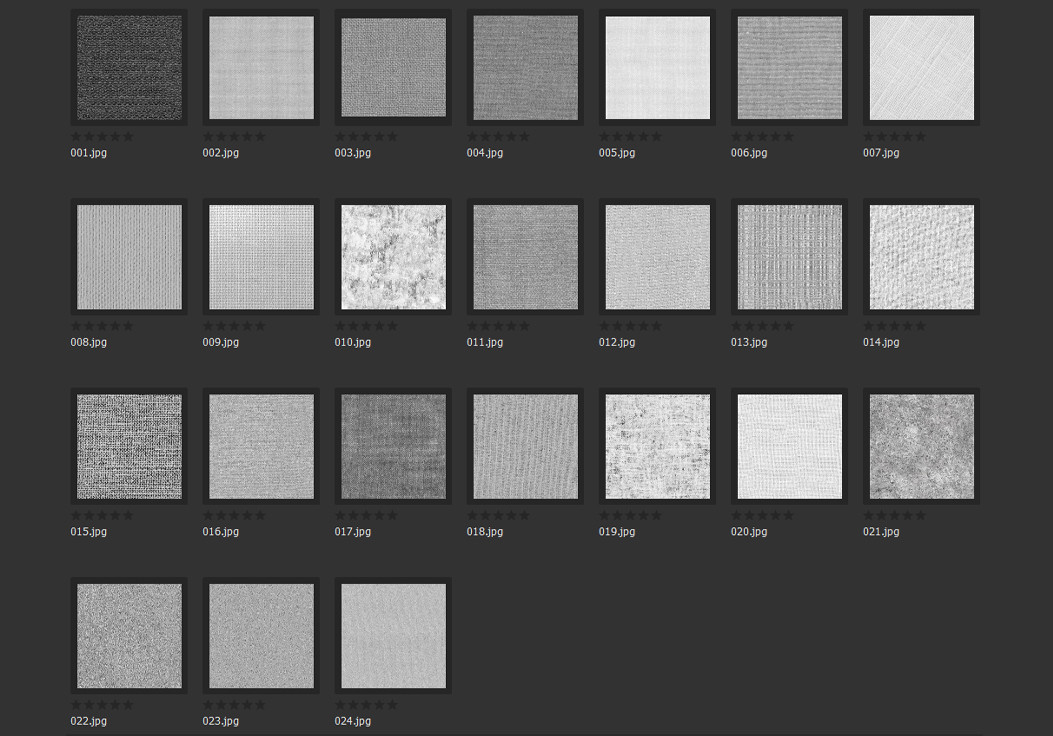Screen dimensions: 1053x736
Task: Open the thumbnail for 019.jpg
Action: click(x=656, y=445)
